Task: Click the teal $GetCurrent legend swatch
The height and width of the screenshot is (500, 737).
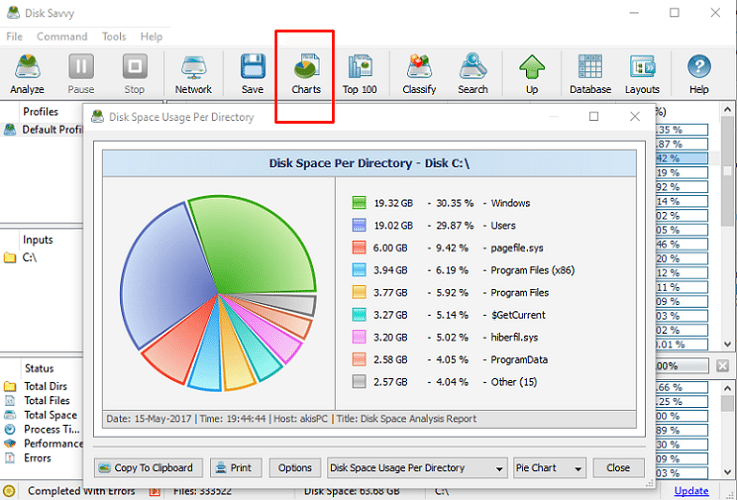Action: pyautogui.click(x=359, y=315)
